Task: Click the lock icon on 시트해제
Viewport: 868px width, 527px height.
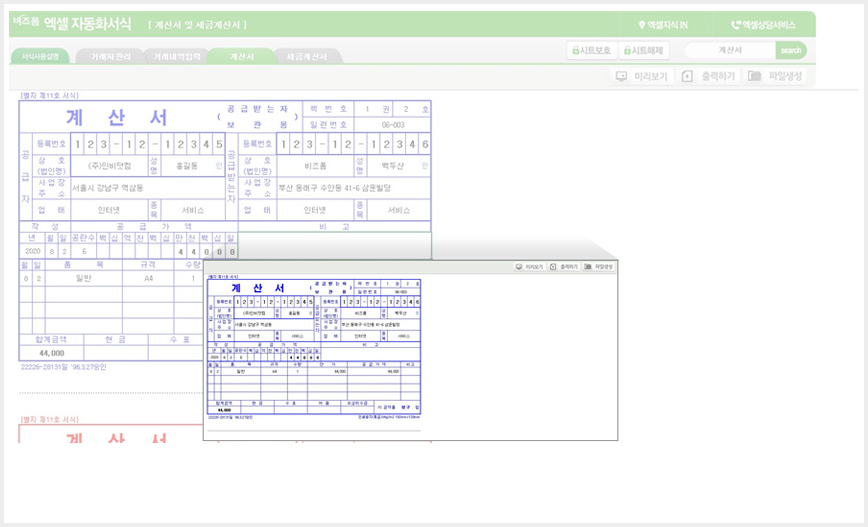Action: 627,50
